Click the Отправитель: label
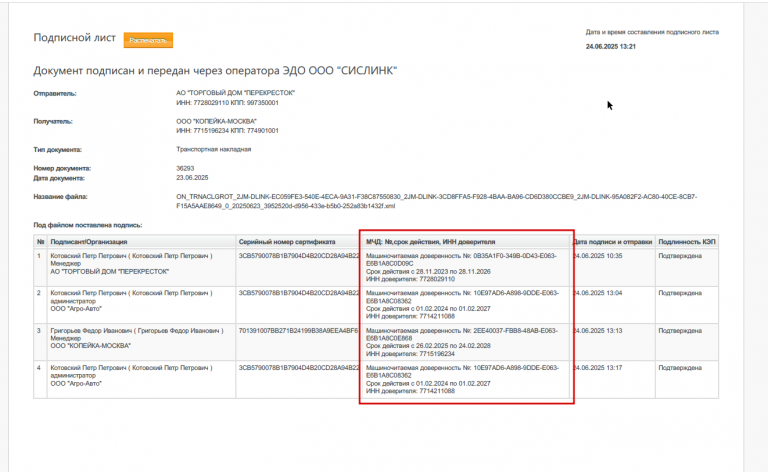768x472 pixels. pyautogui.click(x=55, y=94)
